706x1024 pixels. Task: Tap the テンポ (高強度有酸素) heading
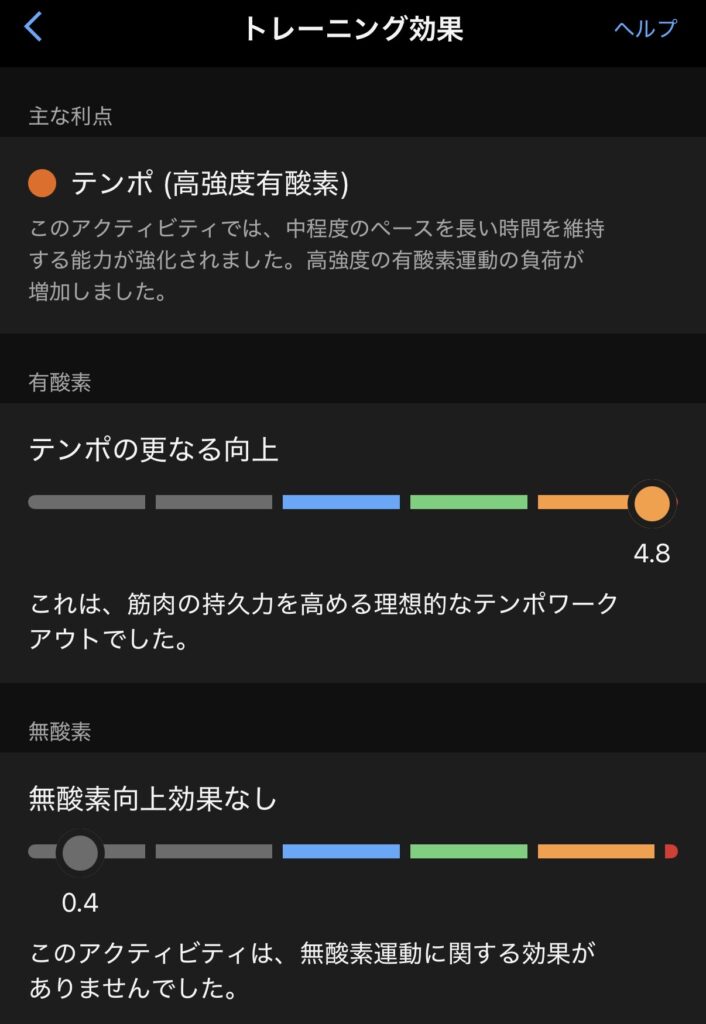[x=210, y=184]
